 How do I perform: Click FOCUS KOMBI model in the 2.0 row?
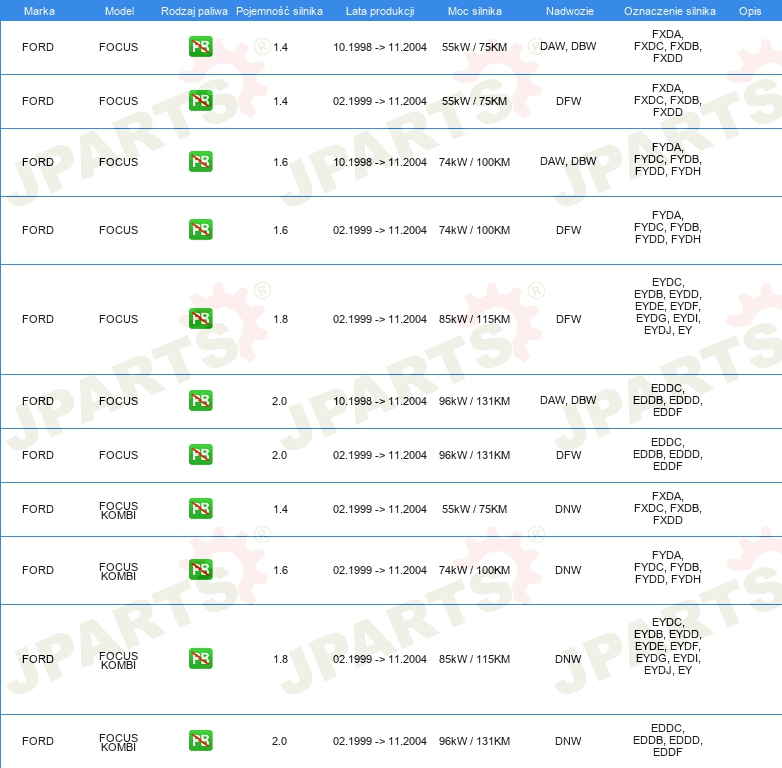pos(118,742)
